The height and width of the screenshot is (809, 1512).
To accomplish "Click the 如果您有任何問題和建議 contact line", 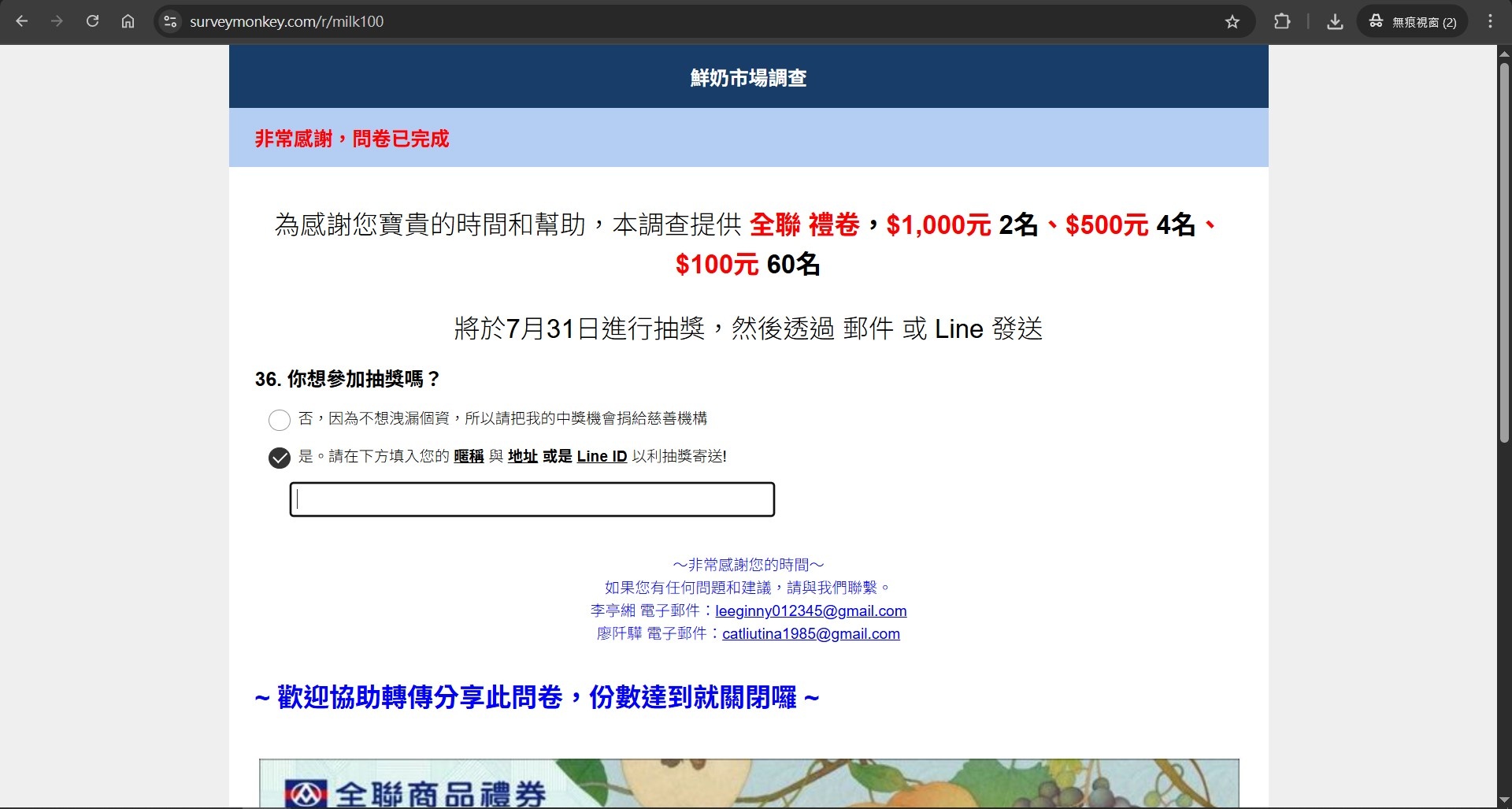I will coord(748,587).
